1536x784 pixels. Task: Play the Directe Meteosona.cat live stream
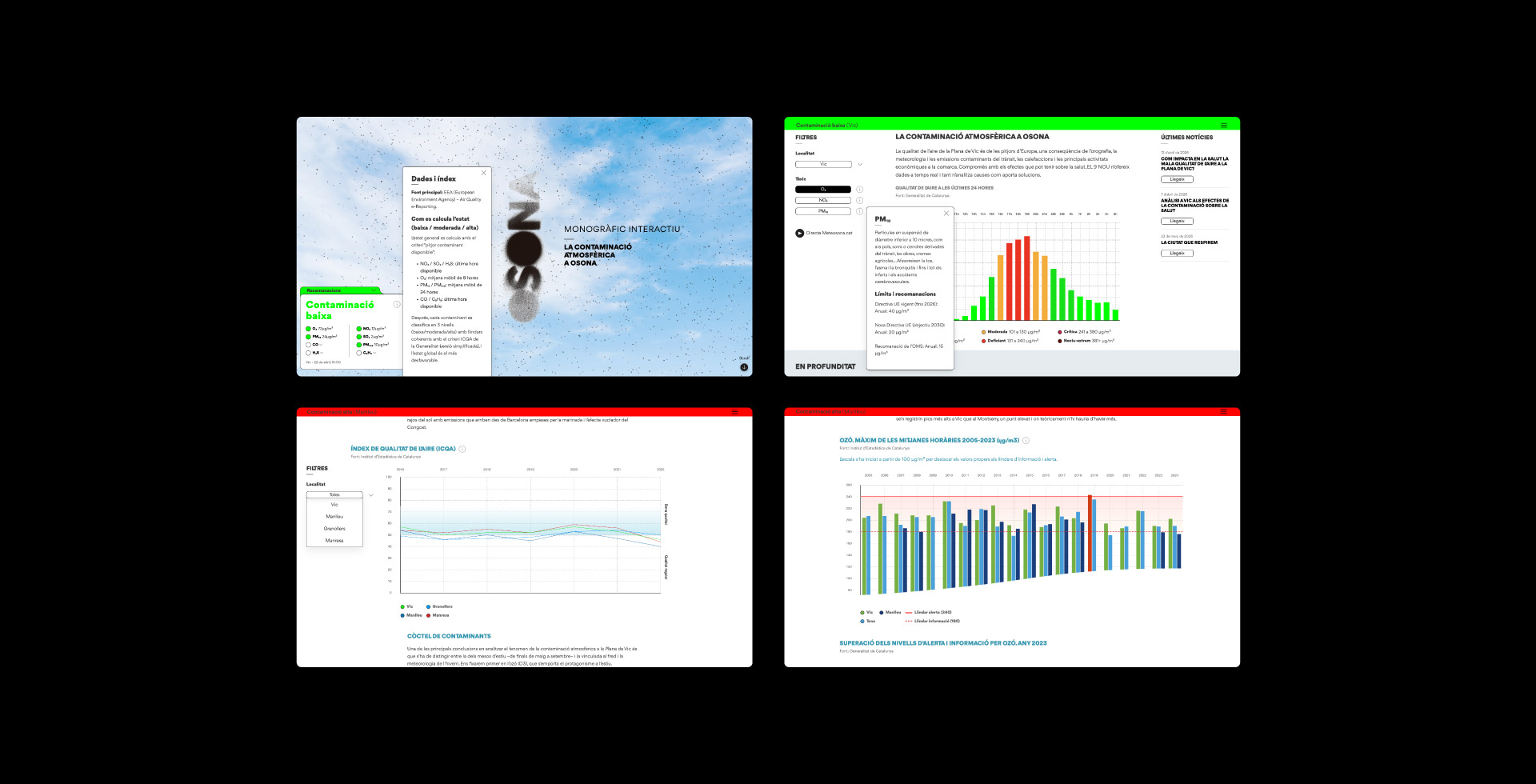coord(799,234)
